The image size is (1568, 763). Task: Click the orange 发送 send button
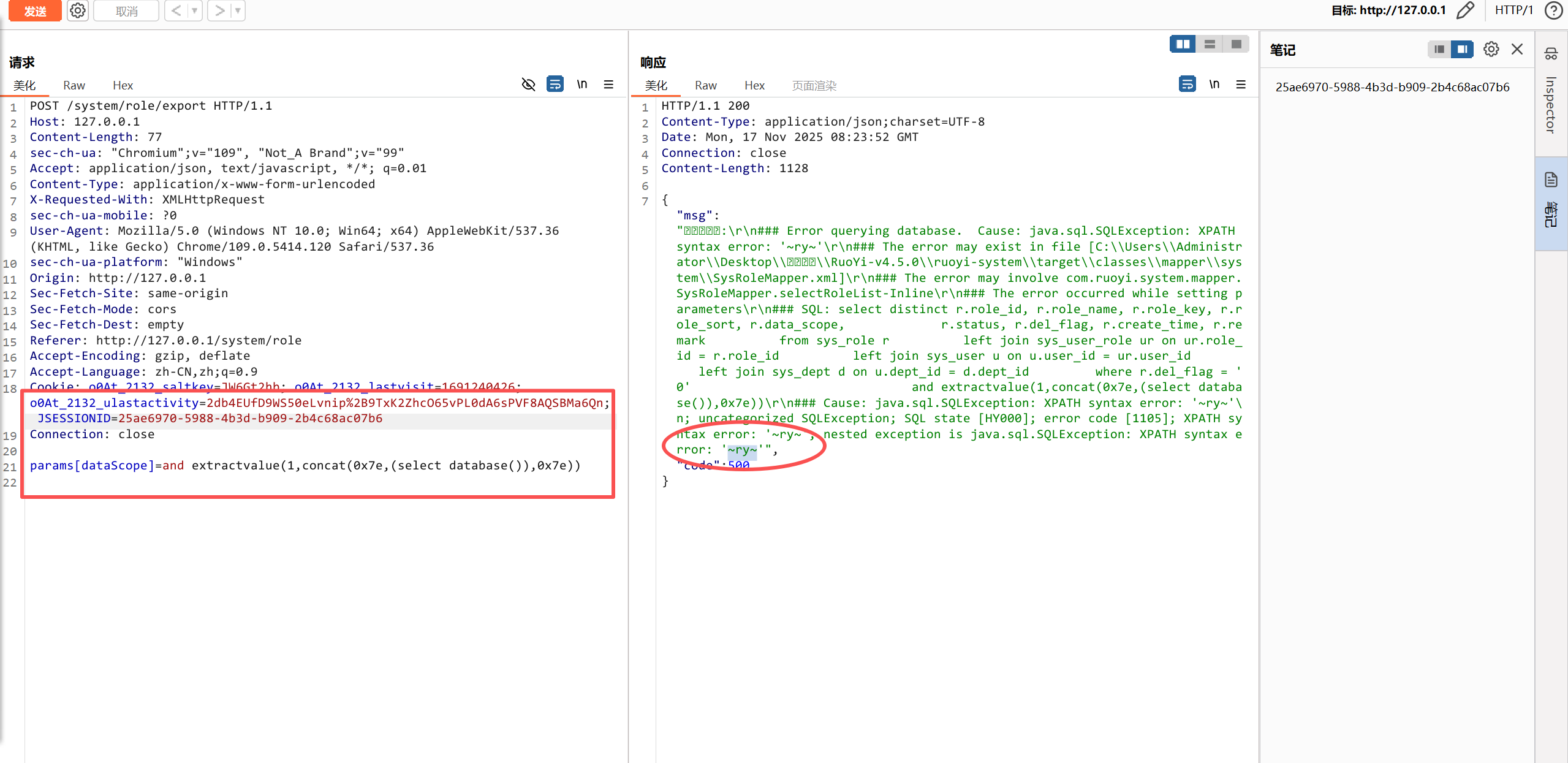35,10
